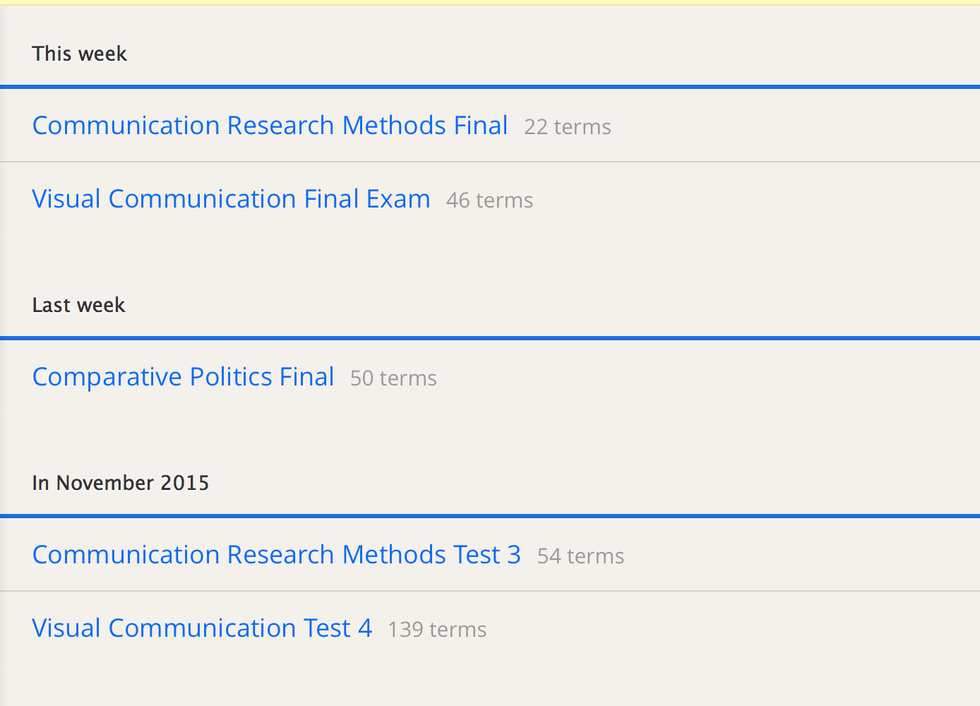Screen dimensions: 980x706
Task: Click the "22 terms" count label
Action: [x=567, y=128]
